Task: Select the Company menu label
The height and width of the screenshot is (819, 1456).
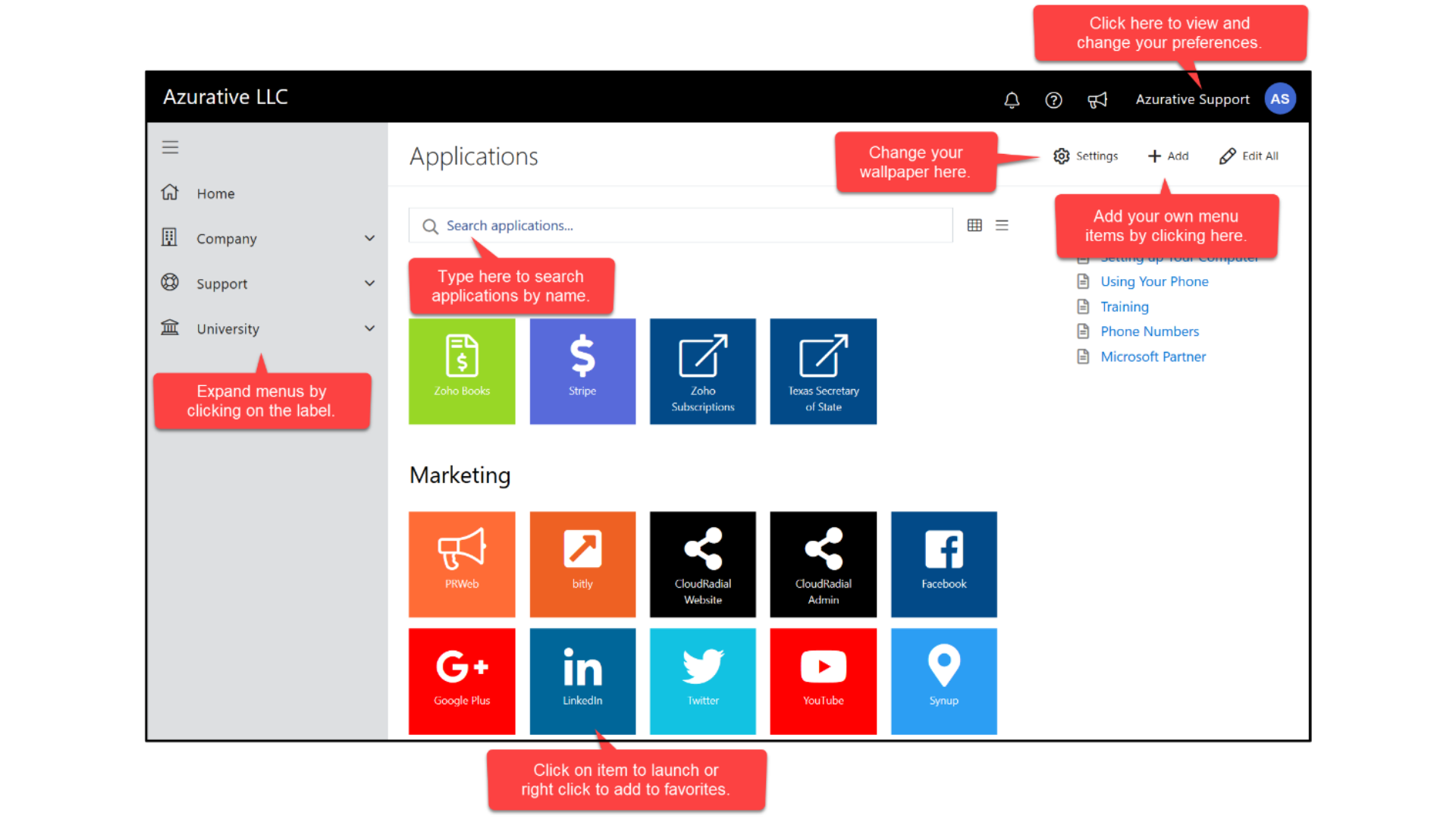Action: [227, 239]
